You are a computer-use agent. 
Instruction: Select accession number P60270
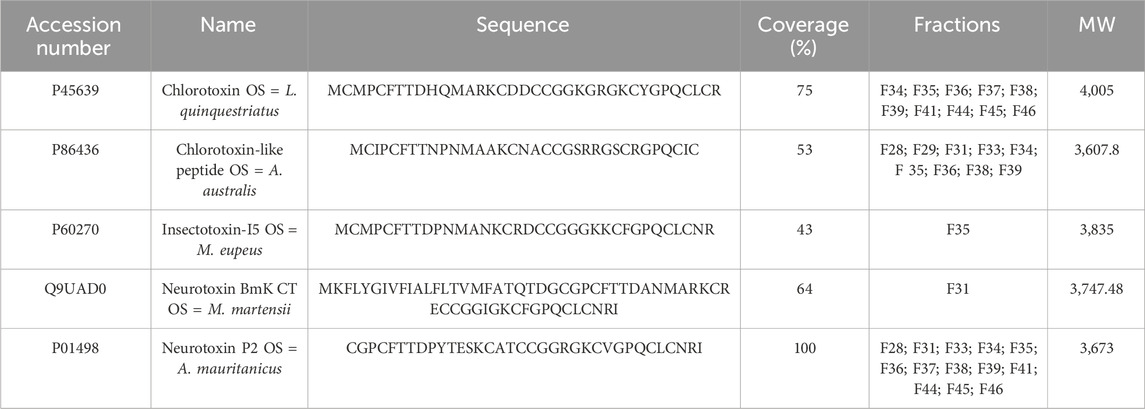tap(75, 230)
